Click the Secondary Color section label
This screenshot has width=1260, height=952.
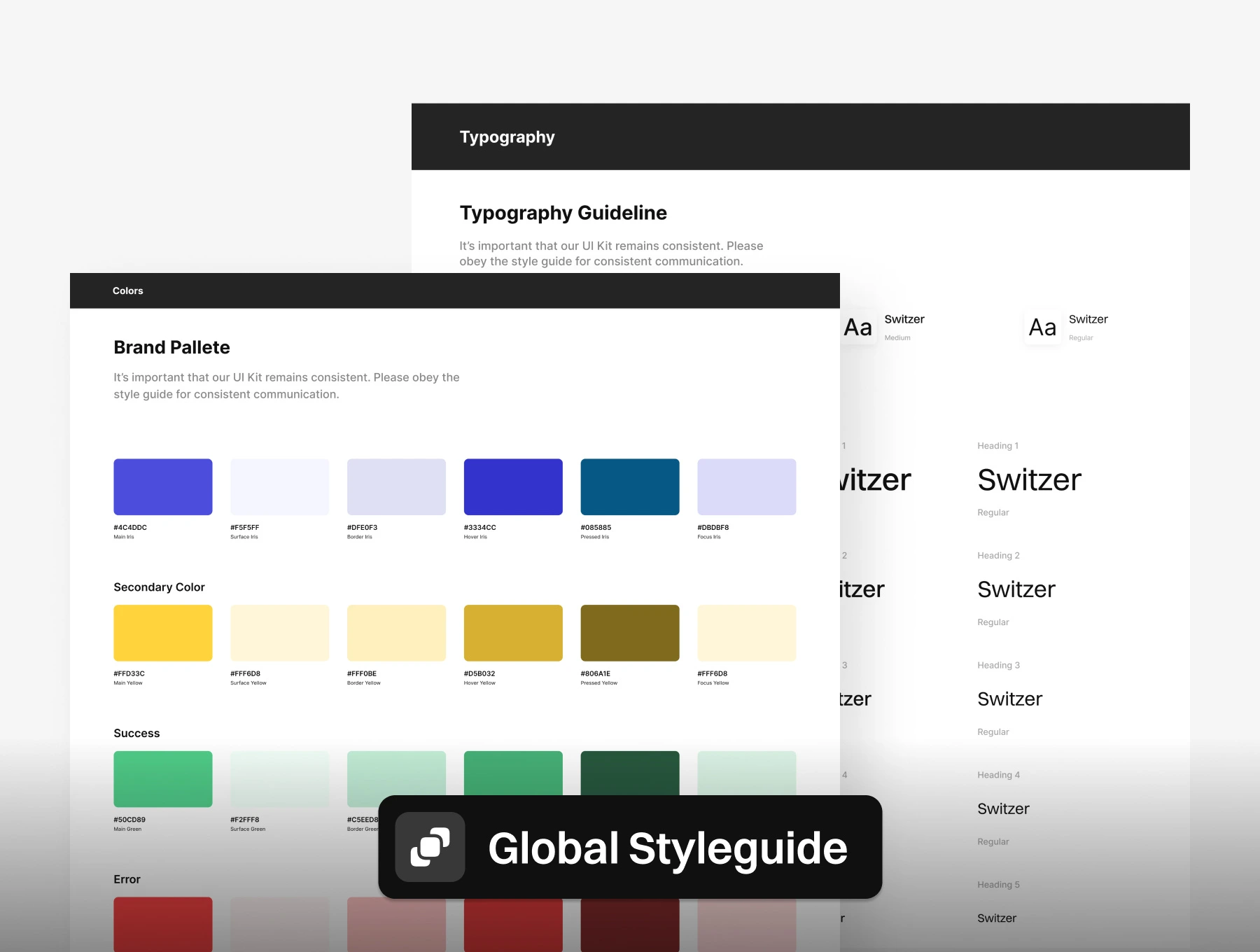coord(159,587)
